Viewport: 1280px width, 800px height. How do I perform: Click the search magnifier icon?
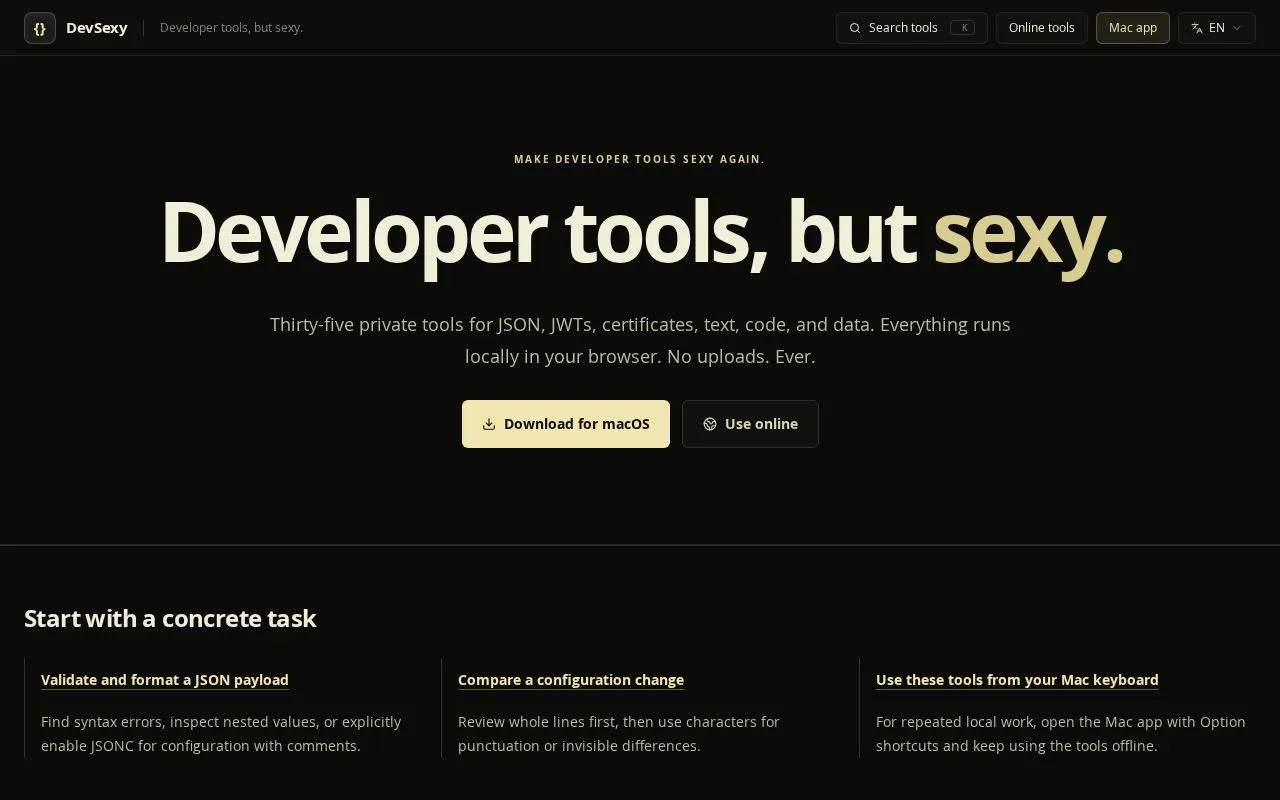coord(855,28)
